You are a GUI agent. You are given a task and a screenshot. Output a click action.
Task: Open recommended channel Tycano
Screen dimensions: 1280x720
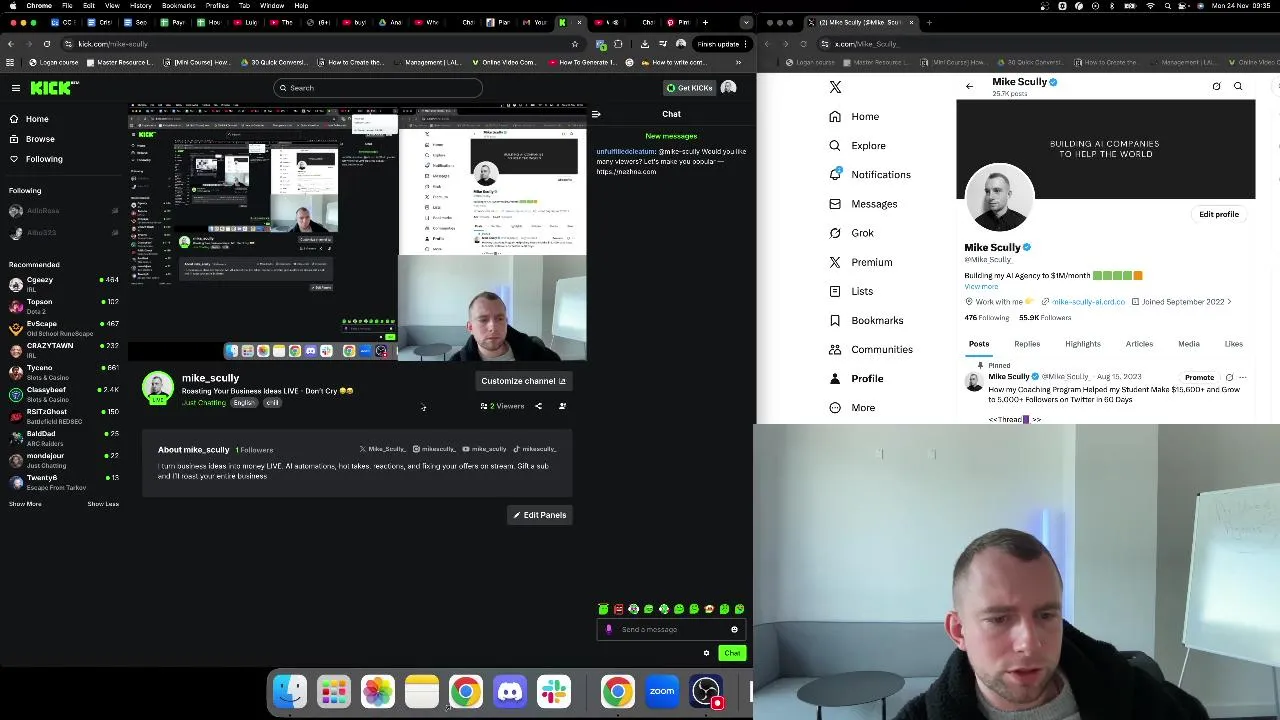click(x=63, y=372)
